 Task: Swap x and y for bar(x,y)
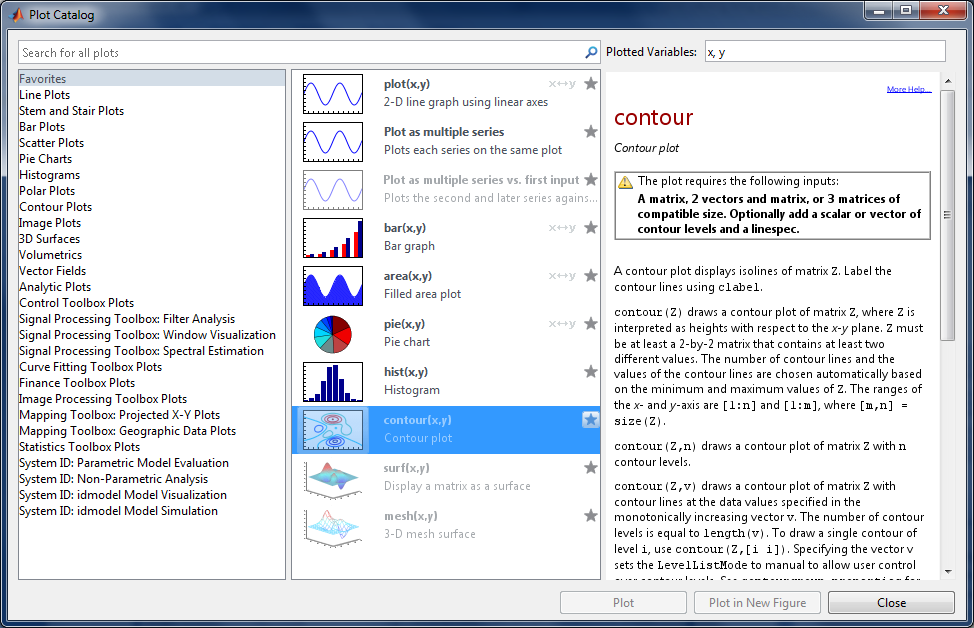(x=562, y=228)
